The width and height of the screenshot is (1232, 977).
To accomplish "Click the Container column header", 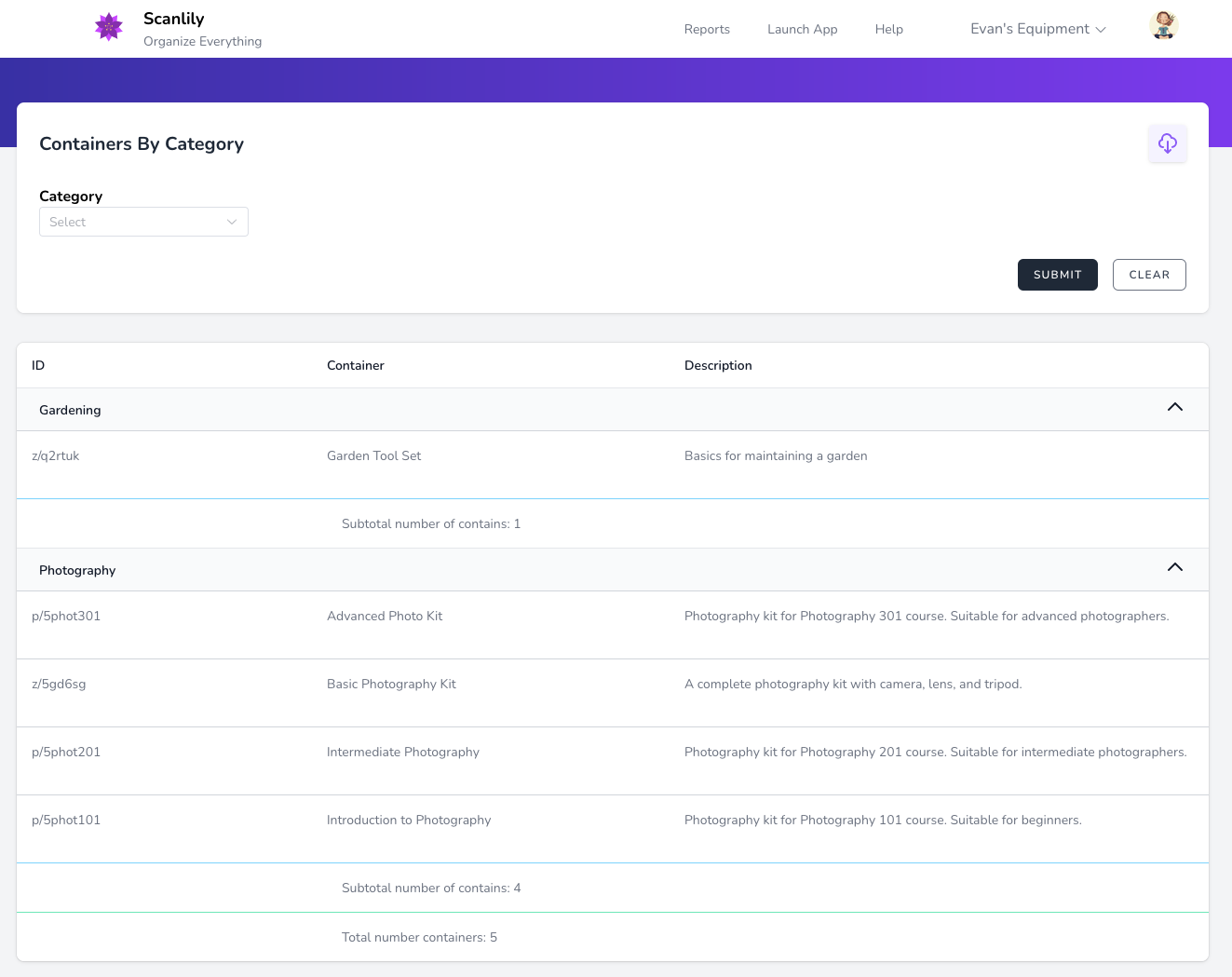I will tap(355, 366).
